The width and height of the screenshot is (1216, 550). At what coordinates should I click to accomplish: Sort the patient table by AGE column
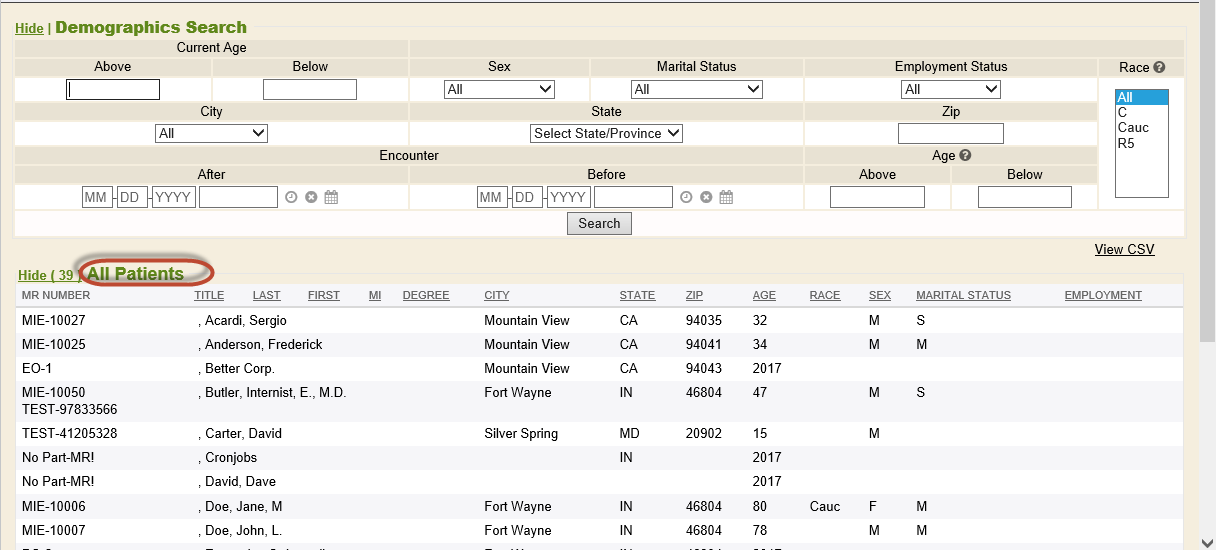[764, 295]
